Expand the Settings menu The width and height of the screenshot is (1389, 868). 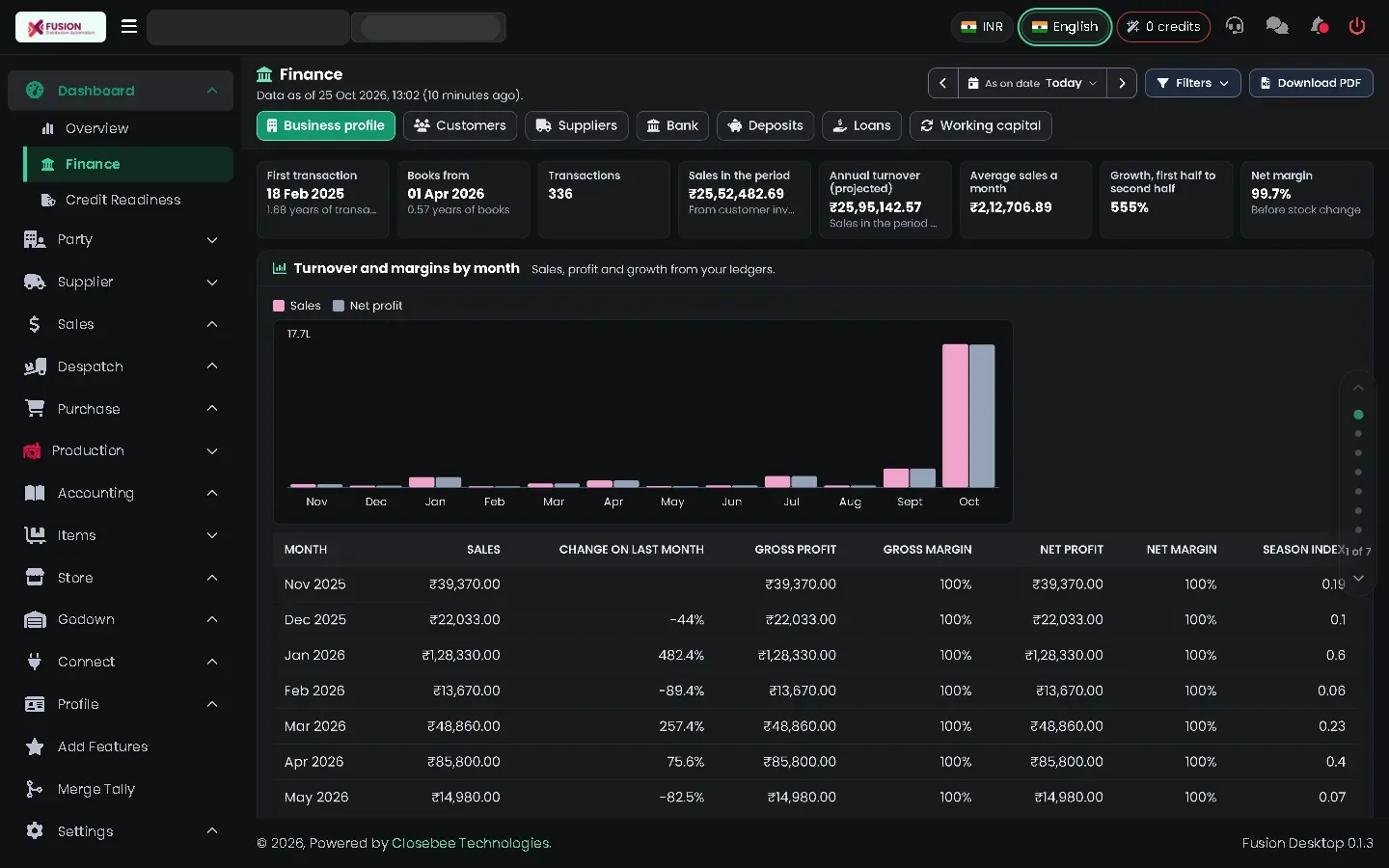pyautogui.click(x=121, y=831)
